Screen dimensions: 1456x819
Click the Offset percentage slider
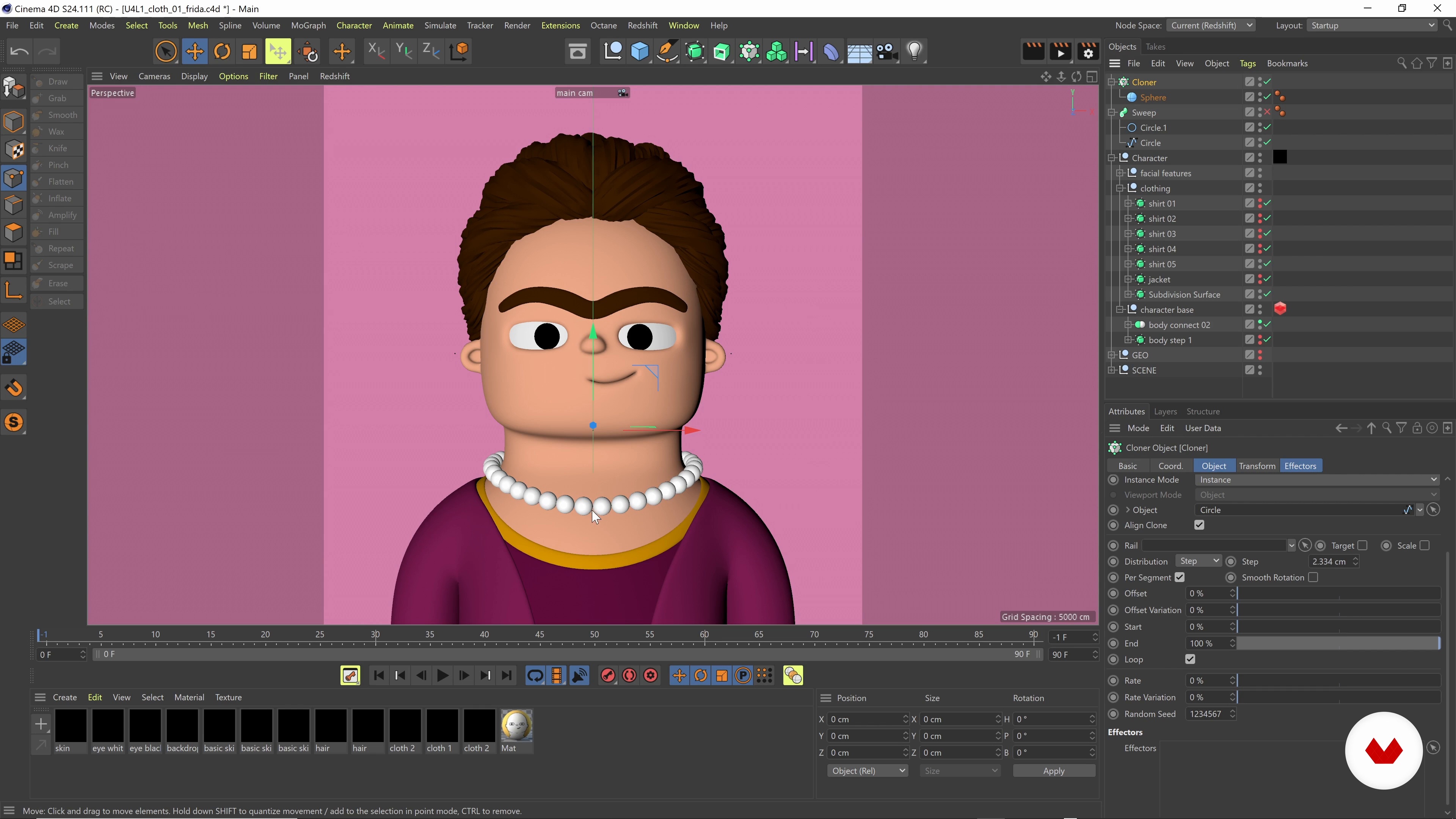coord(1338,593)
